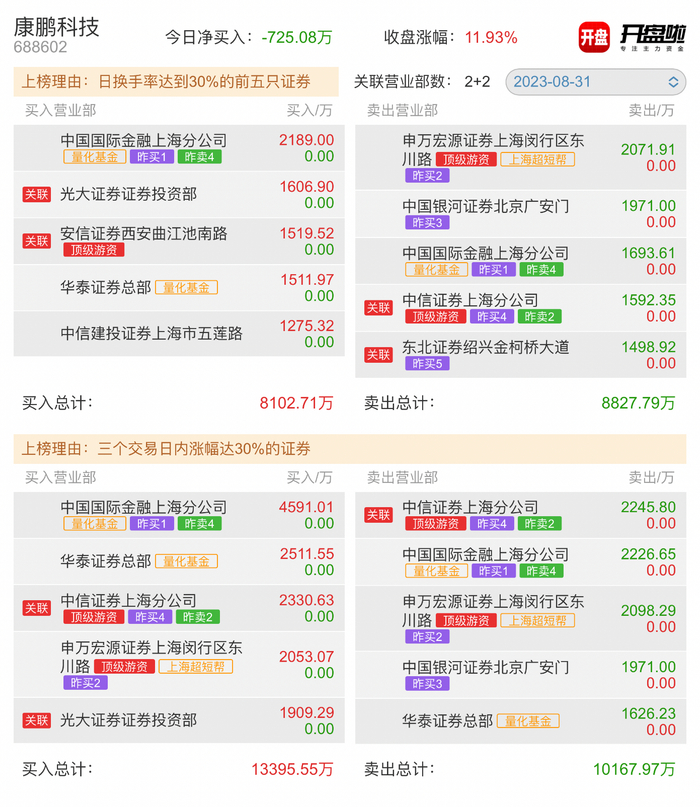Click the 日换手率达到30% listing reason banner
This screenshot has height=807, width=700.
[x=176, y=81]
